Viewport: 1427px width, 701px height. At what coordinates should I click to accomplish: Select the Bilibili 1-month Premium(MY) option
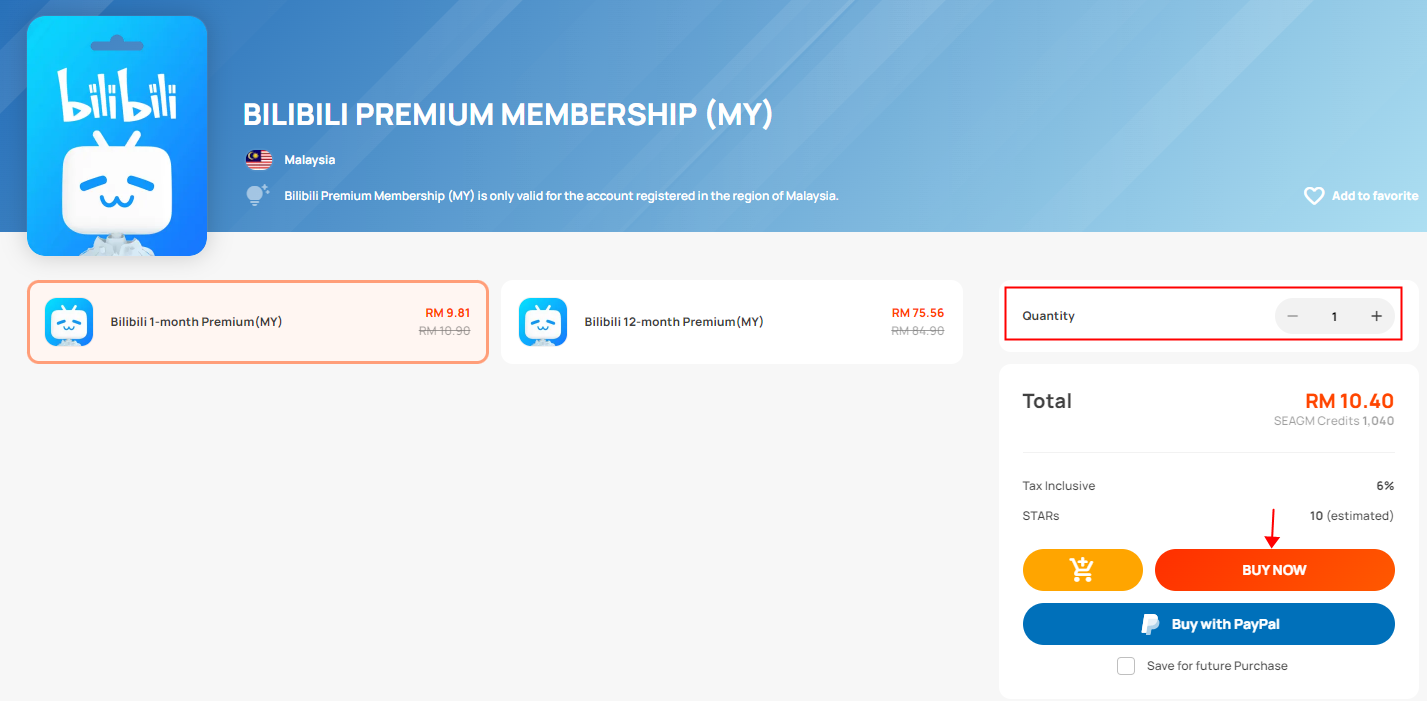pyautogui.click(x=258, y=322)
